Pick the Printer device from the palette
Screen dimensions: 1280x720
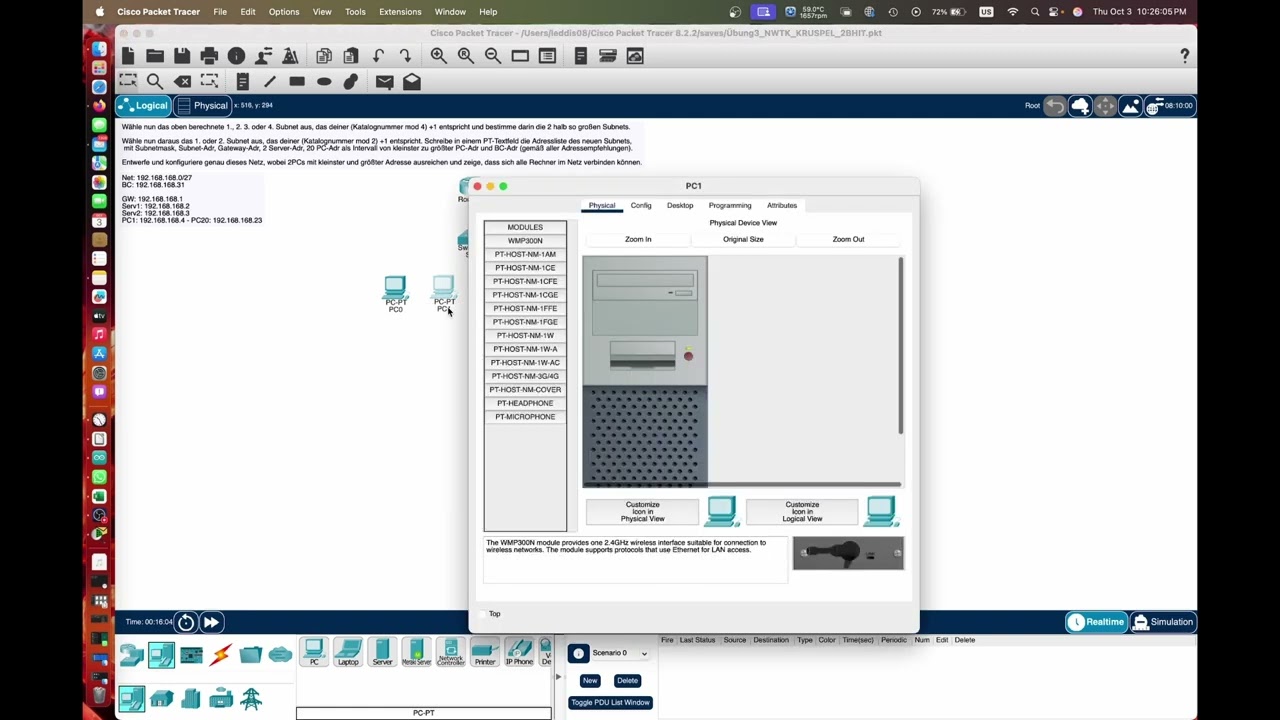(485, 652)
